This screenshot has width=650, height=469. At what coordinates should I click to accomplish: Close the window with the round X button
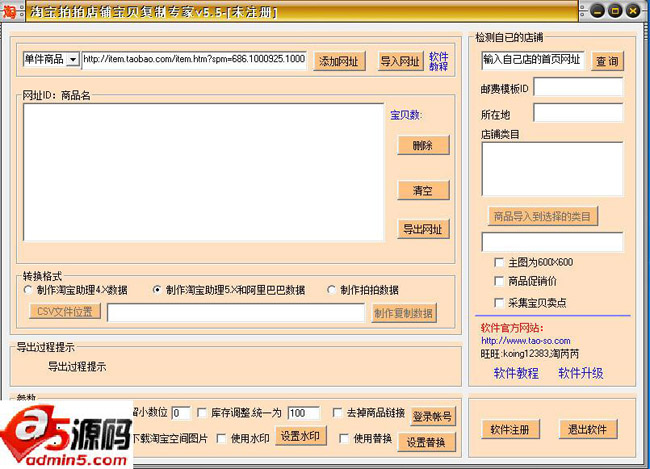point(633,11)
